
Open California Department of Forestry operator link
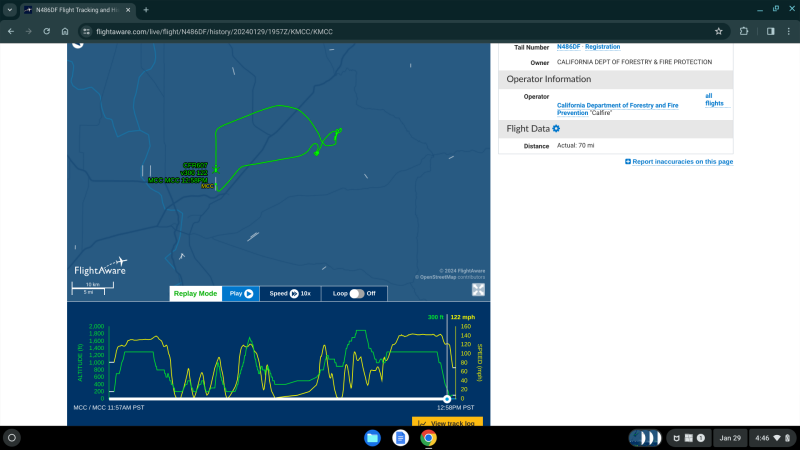pyautogui.click(x=617, y=109)
